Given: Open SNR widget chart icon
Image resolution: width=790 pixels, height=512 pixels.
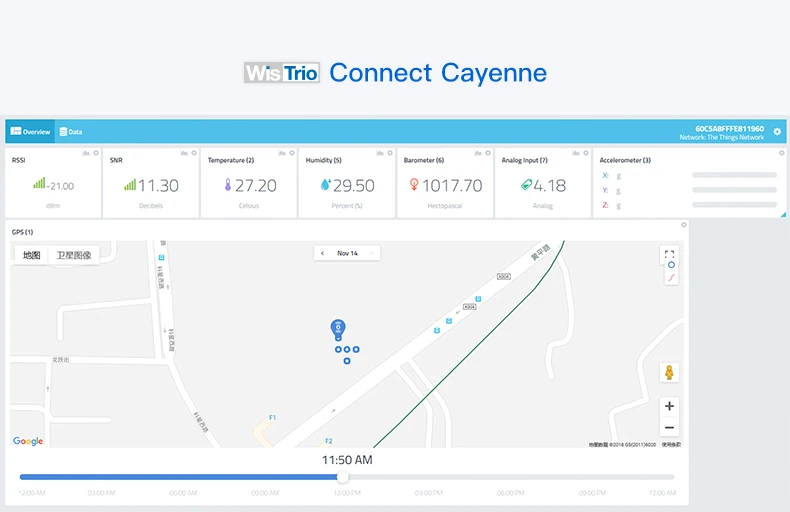Looking at the screenshot, I should (x=184, y=153).
